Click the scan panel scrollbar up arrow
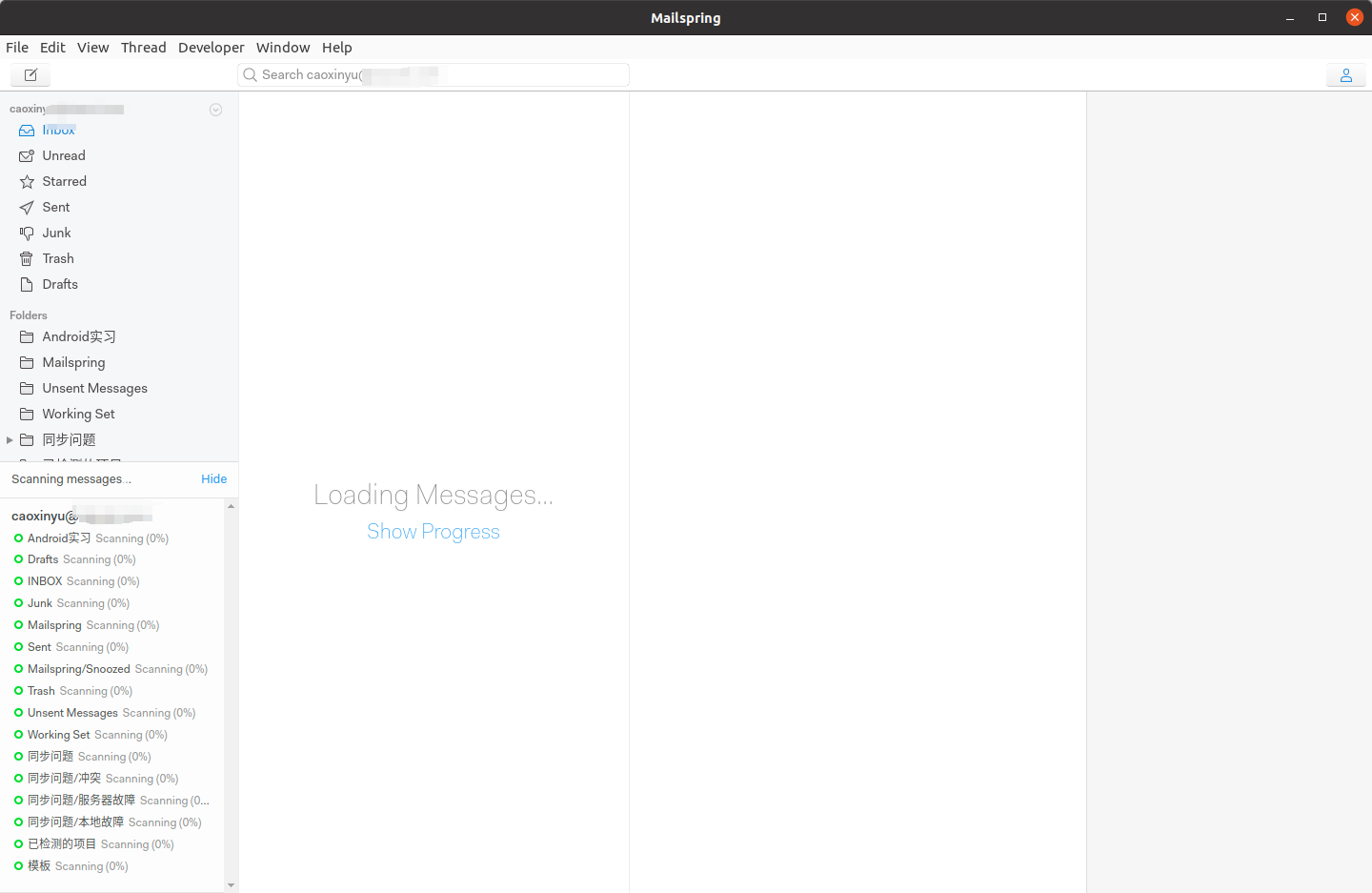Image resolution: width=1372 pixels, height=893 pixels. (231, 506)
